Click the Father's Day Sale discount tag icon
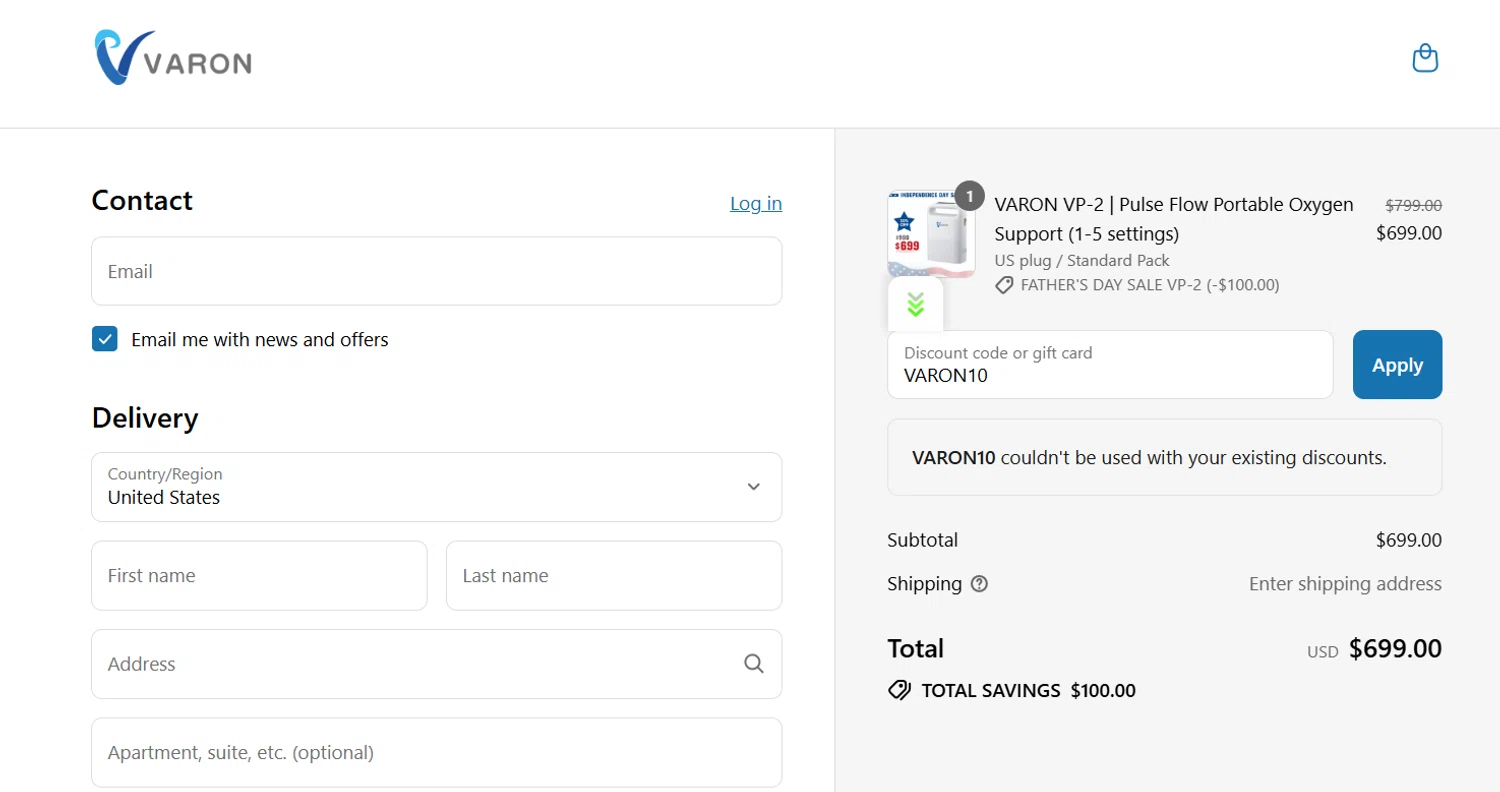This screenshot has width=1500, height=792. 1004,285
